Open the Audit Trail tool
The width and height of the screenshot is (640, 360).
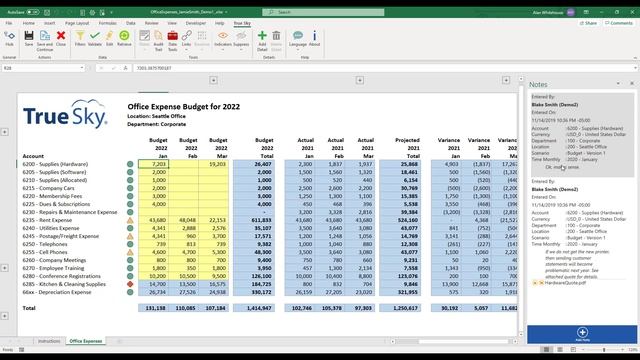click(158, 40)
